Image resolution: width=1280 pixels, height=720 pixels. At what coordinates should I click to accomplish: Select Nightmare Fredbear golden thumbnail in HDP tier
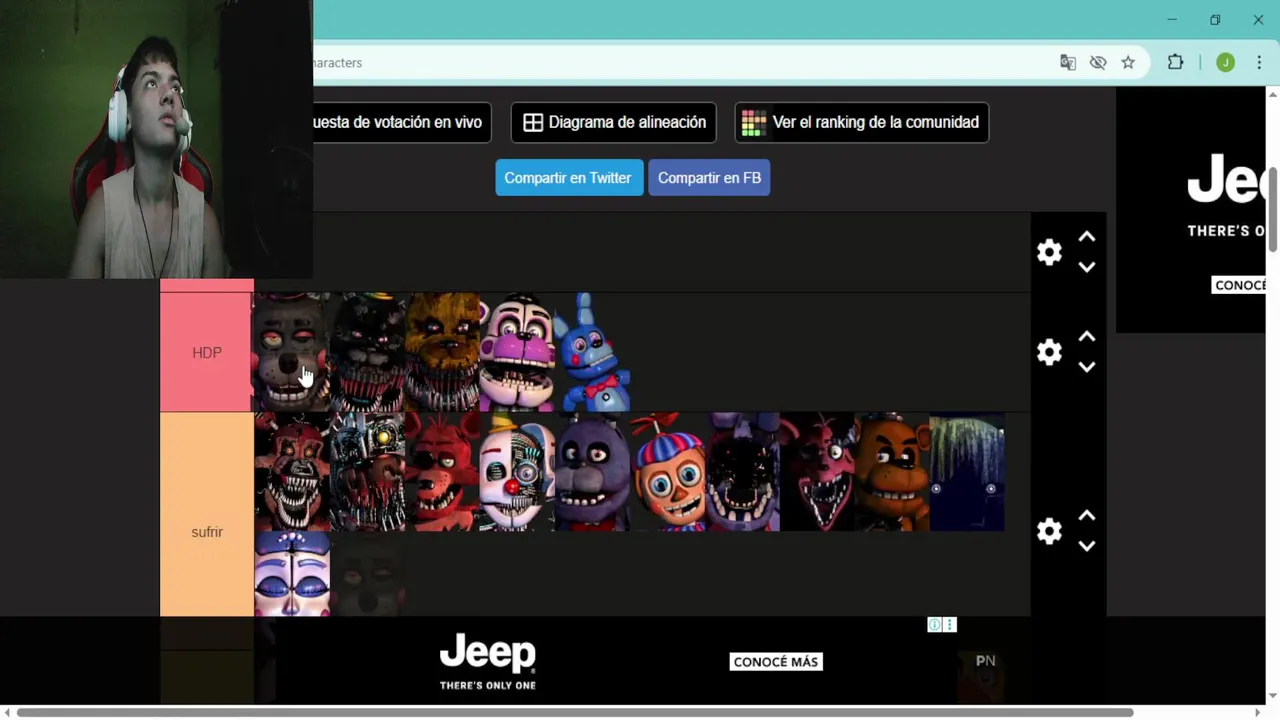pyautogui.click(x=442, y=352)
